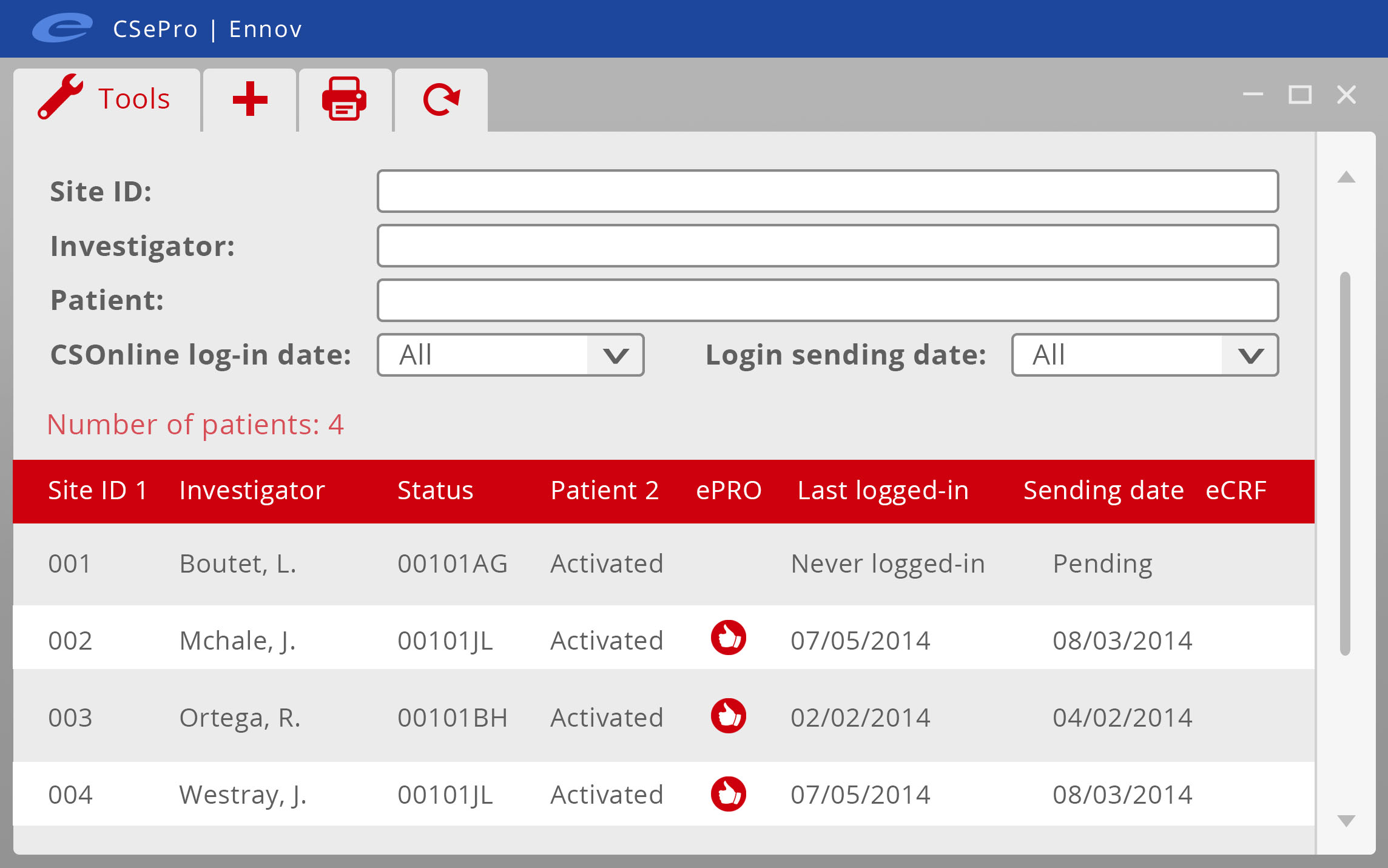The image size is (1388, 868).
Task: Close the window
Action: point(1346,95)
